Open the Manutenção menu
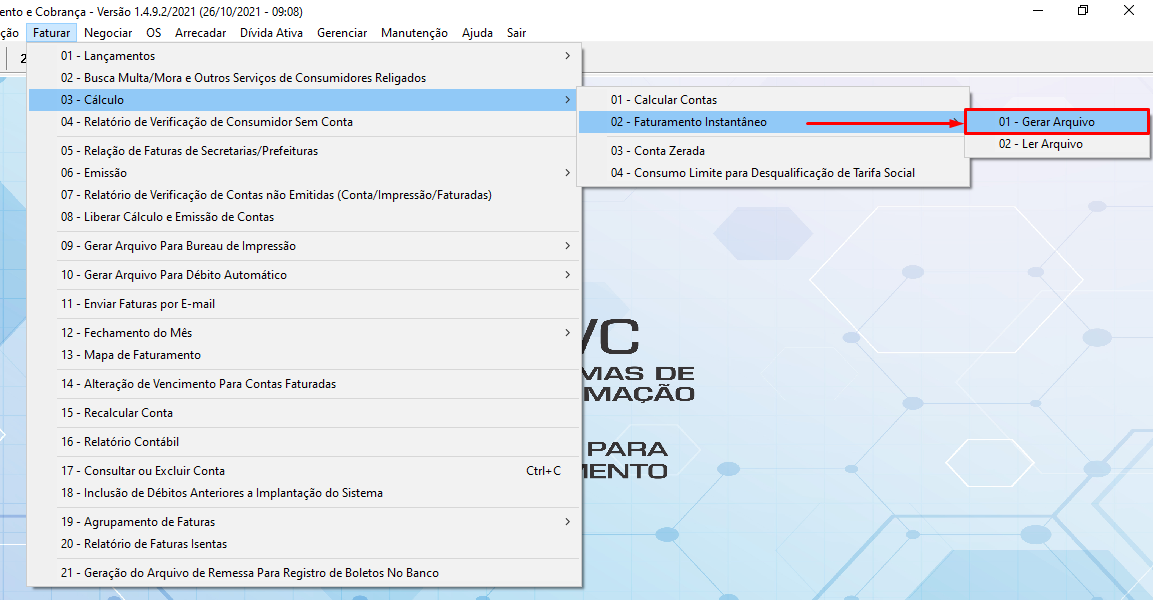The width and height of the screenshot is (1153, 600). 414,32
